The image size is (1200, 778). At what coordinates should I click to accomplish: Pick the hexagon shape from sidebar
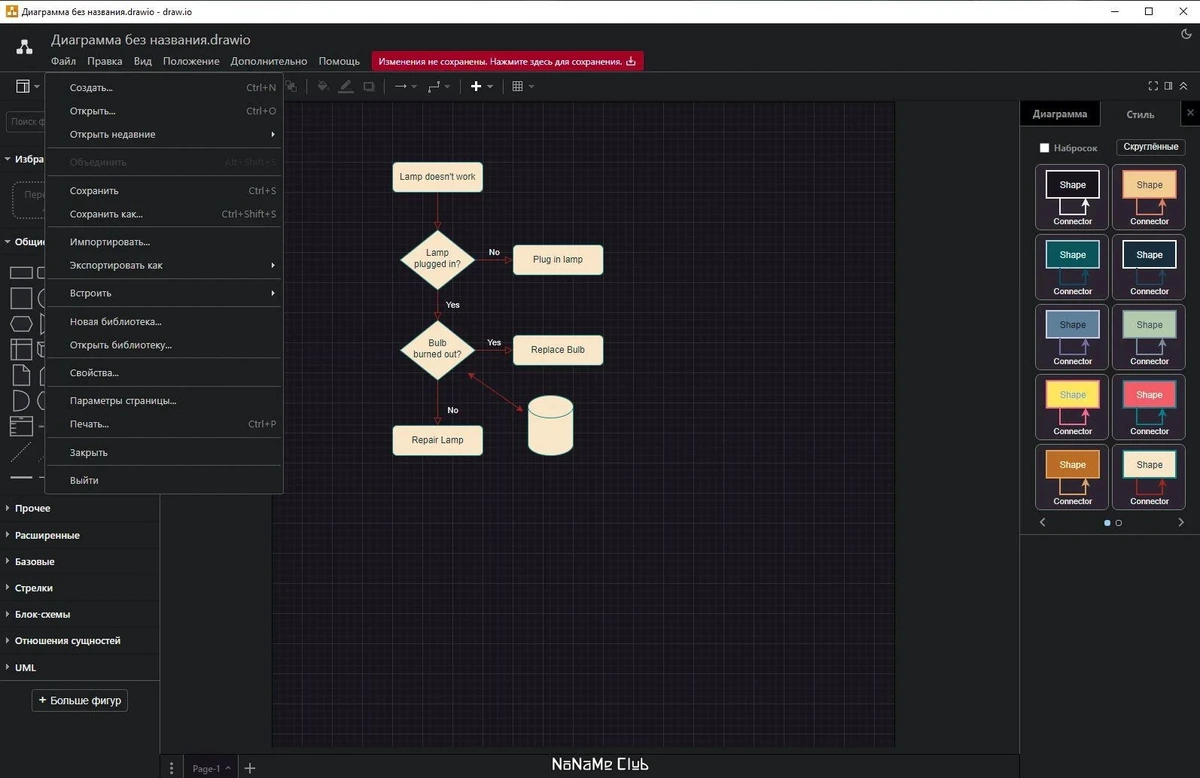(21, 324)
